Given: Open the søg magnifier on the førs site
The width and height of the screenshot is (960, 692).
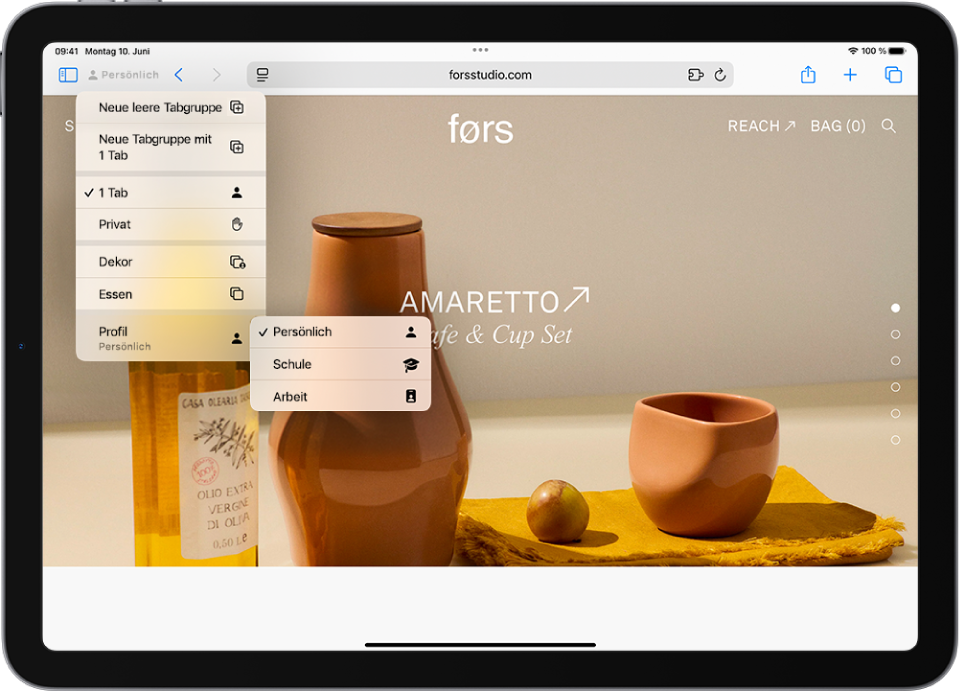Looking at the screenshot, I should (889, 126).
